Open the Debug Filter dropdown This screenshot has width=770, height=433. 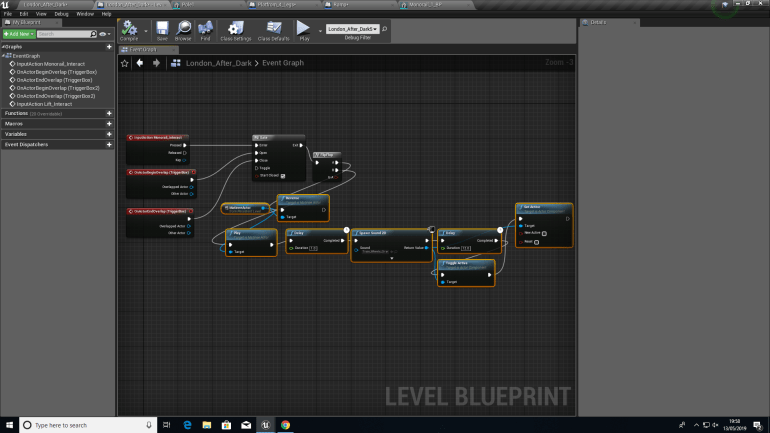[x=352, y=30]
